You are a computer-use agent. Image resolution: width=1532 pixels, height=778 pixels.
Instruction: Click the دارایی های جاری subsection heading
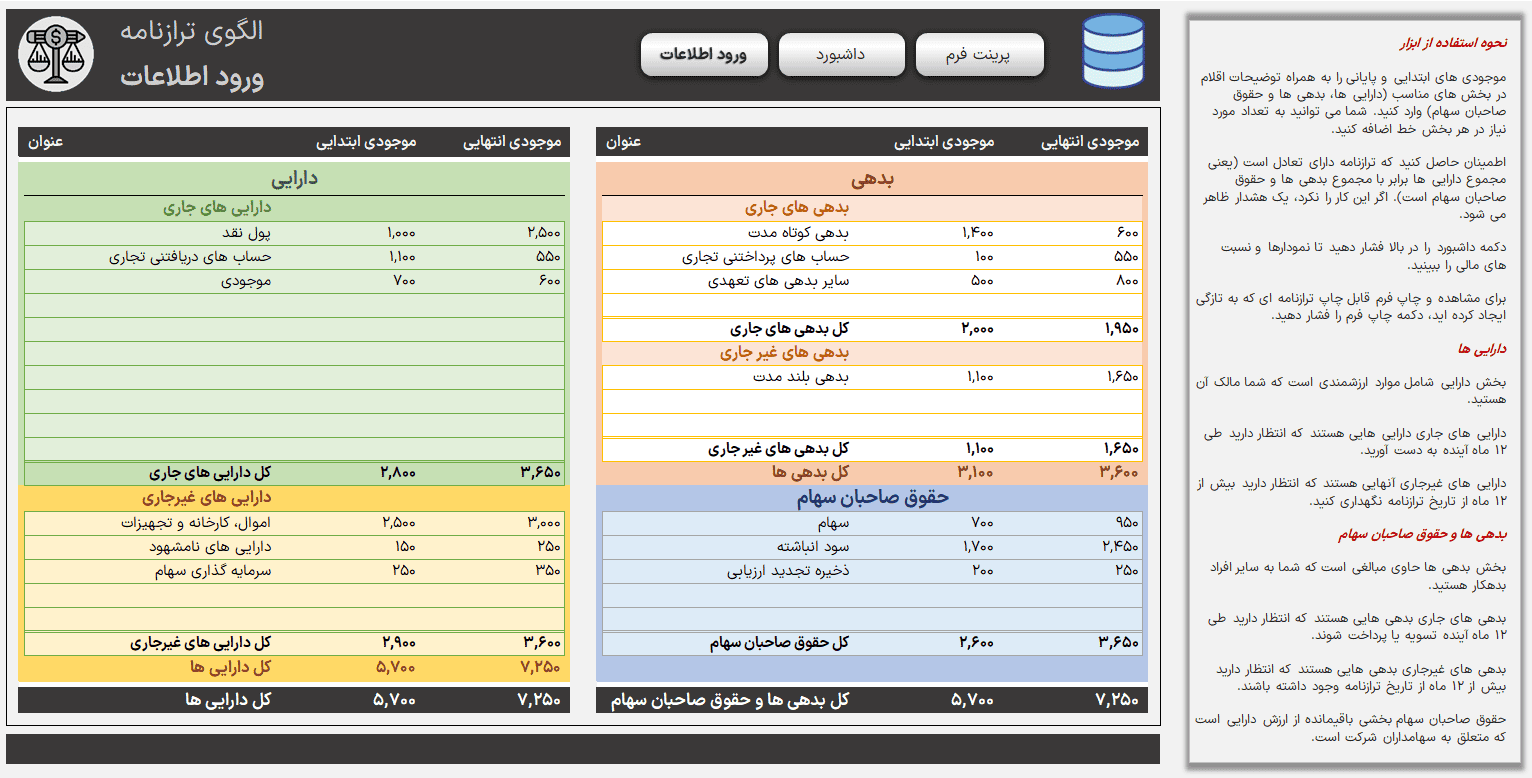217,208
